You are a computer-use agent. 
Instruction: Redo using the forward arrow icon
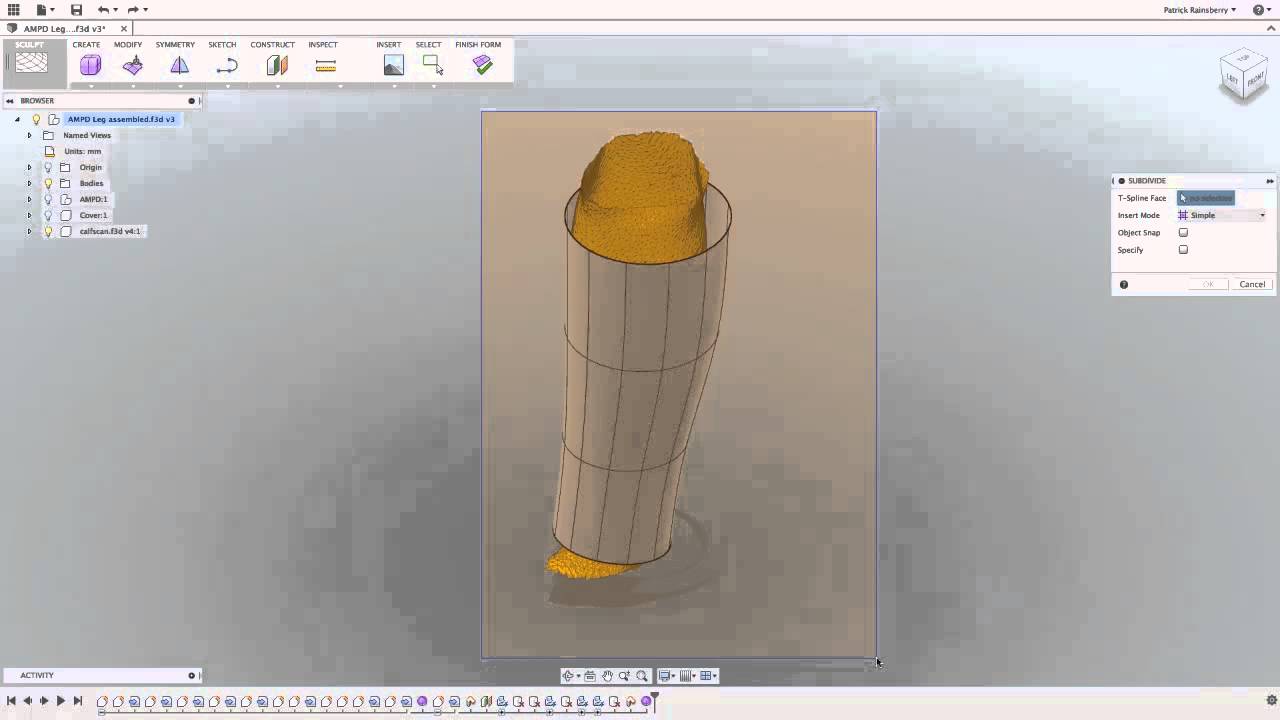point(132,10)
